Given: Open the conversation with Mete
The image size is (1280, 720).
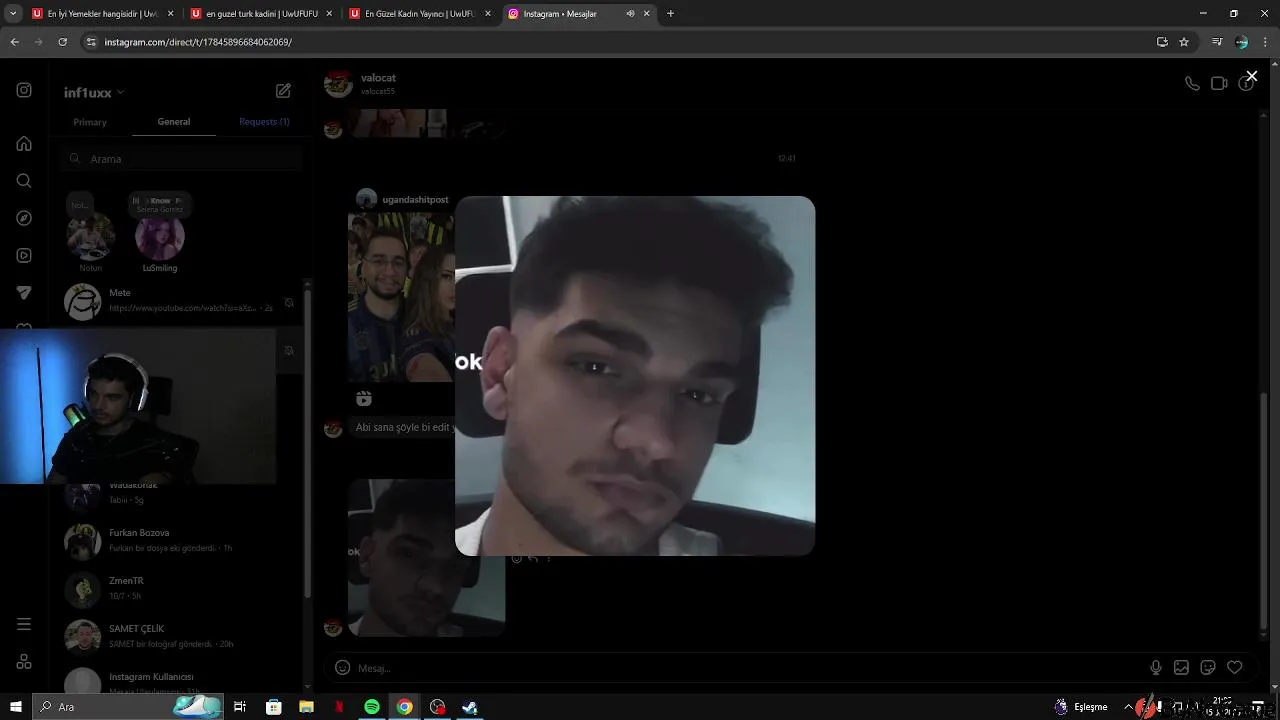Looking at the screenshot, I should pos(180,301).
